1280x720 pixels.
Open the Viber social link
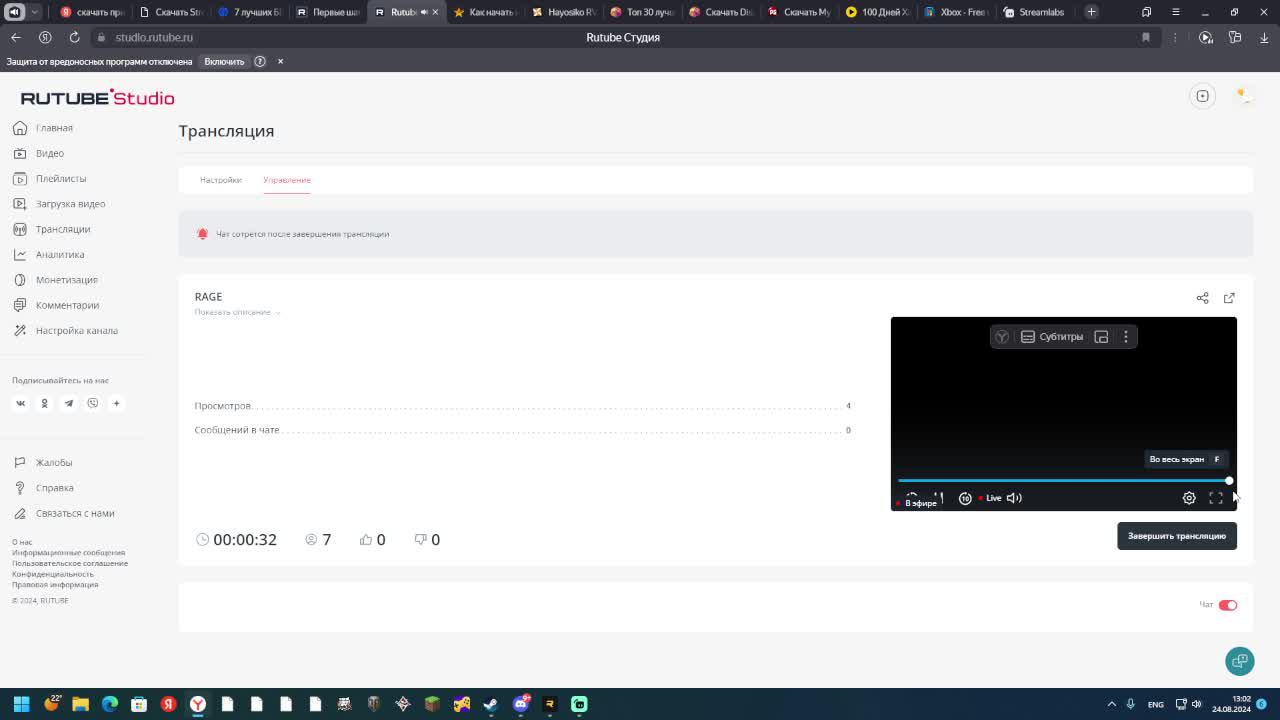tap(92, 403)
